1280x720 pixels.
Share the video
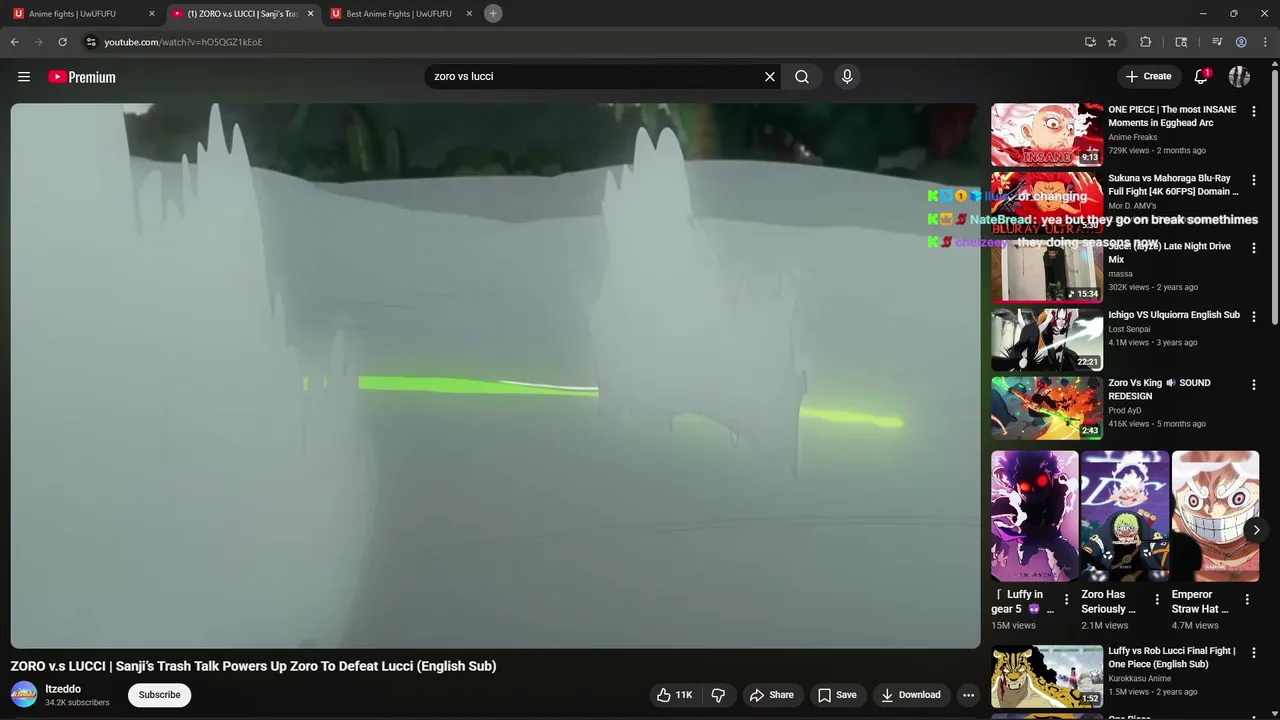tap(772, 695)
